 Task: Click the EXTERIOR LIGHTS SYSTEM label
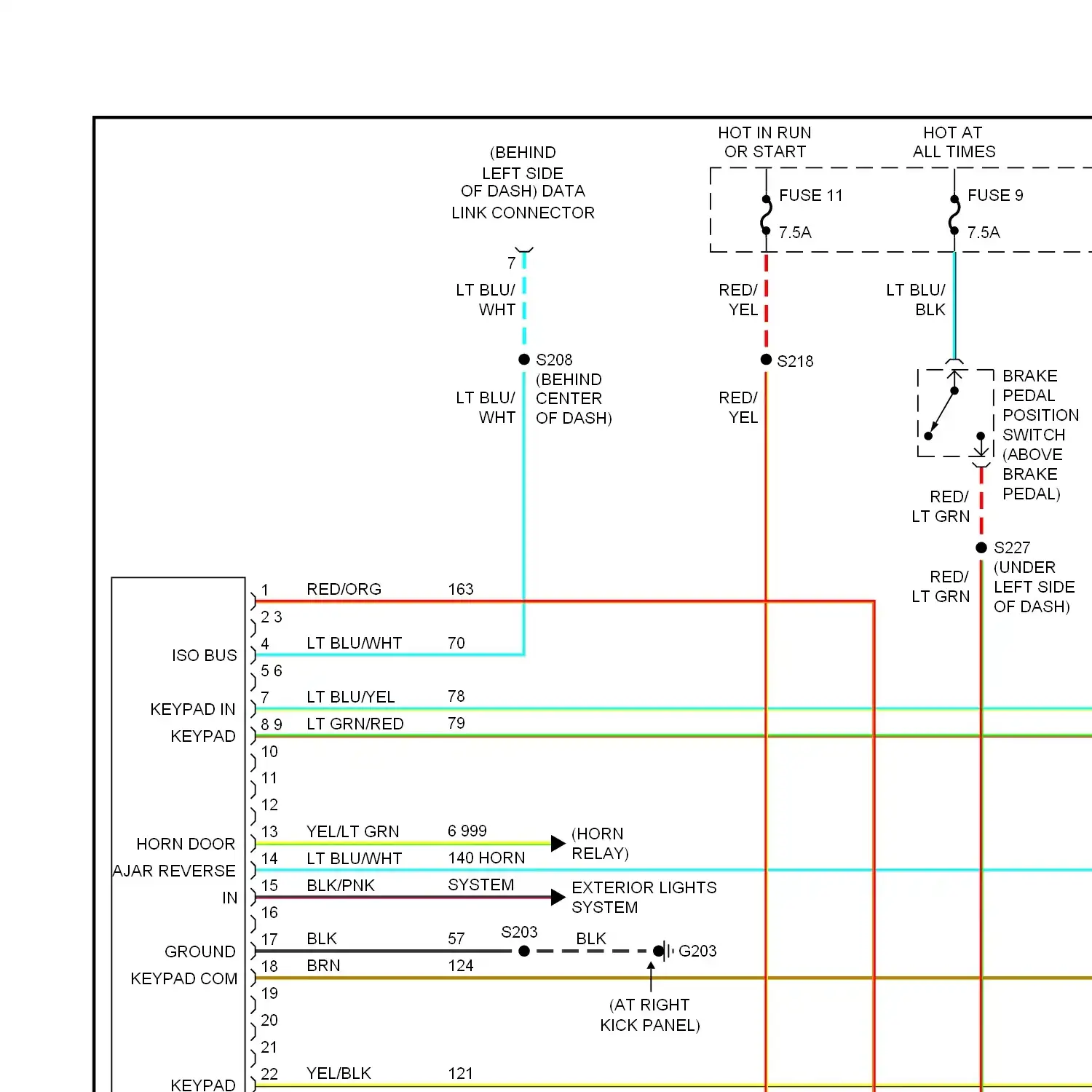coord(644,897)
